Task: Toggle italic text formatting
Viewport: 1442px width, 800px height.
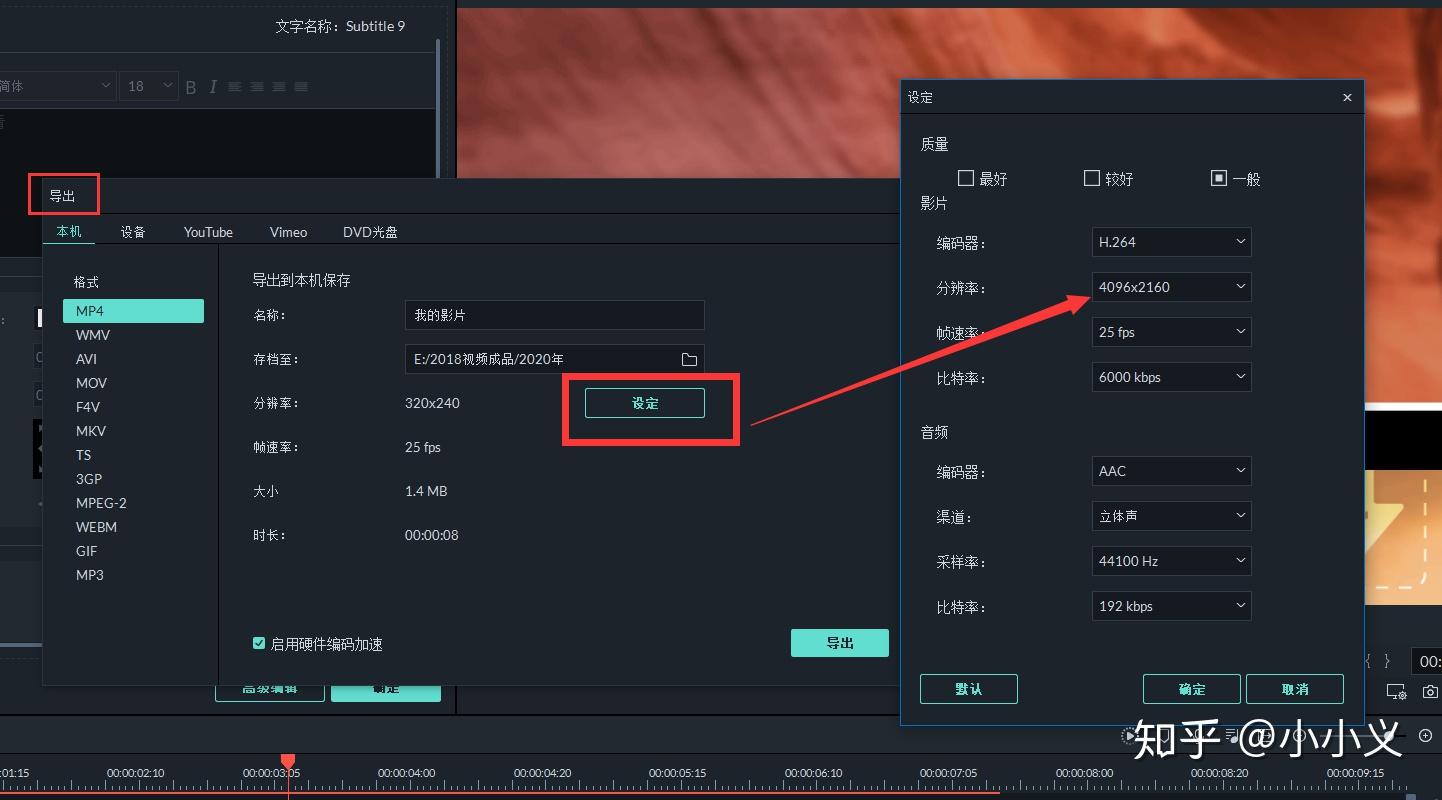Action: 212,87
